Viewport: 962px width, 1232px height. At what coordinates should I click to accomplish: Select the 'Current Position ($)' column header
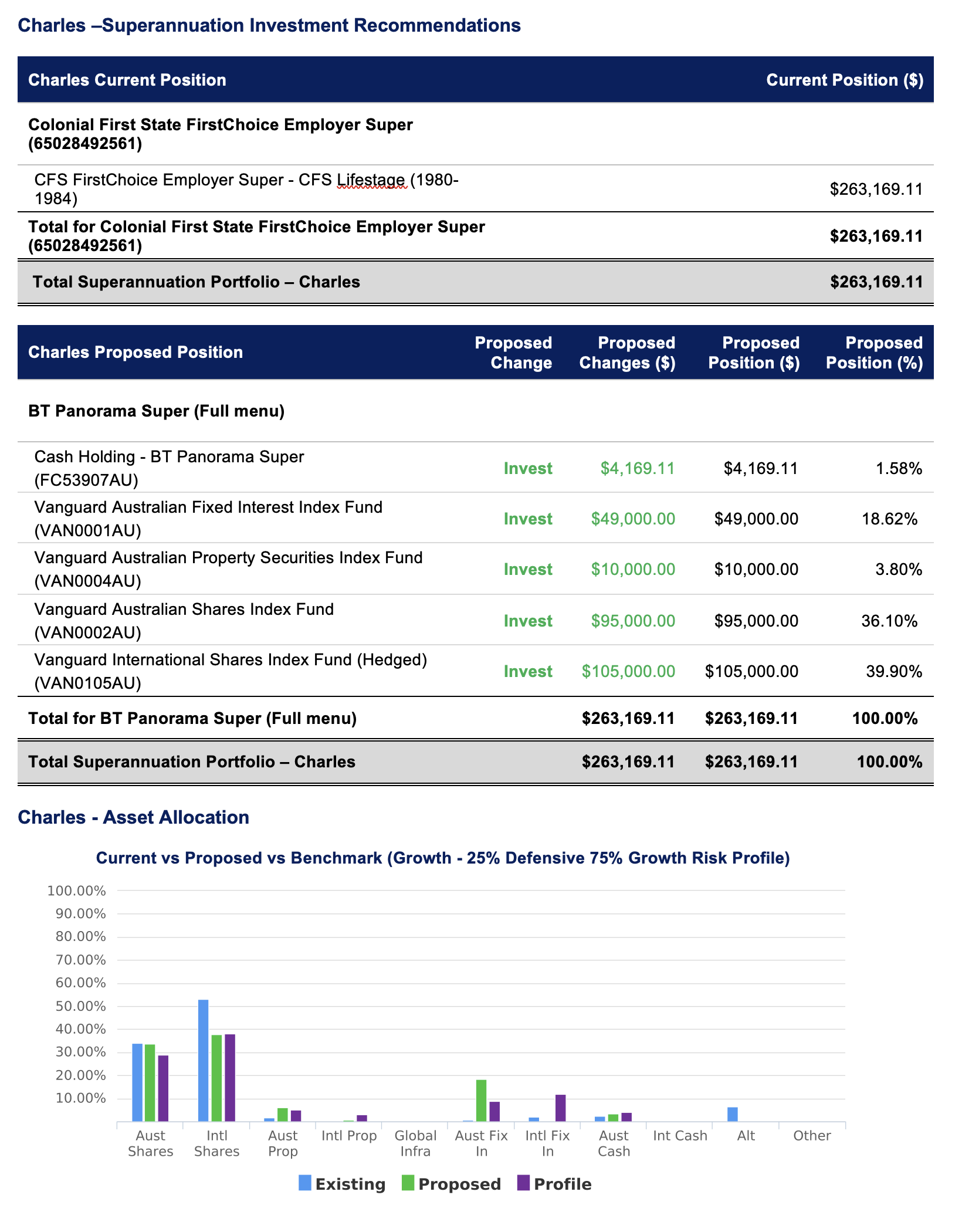click(845, 80)
